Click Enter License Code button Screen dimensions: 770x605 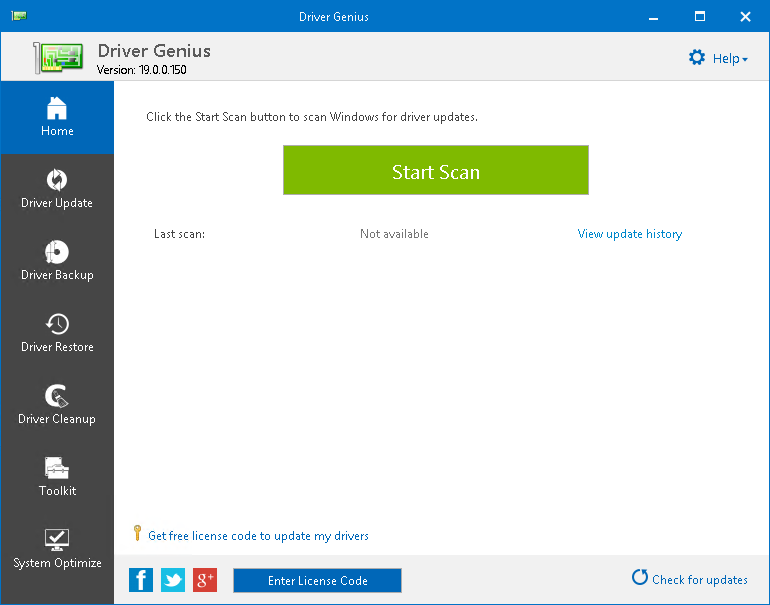click(x=317, y=580)
